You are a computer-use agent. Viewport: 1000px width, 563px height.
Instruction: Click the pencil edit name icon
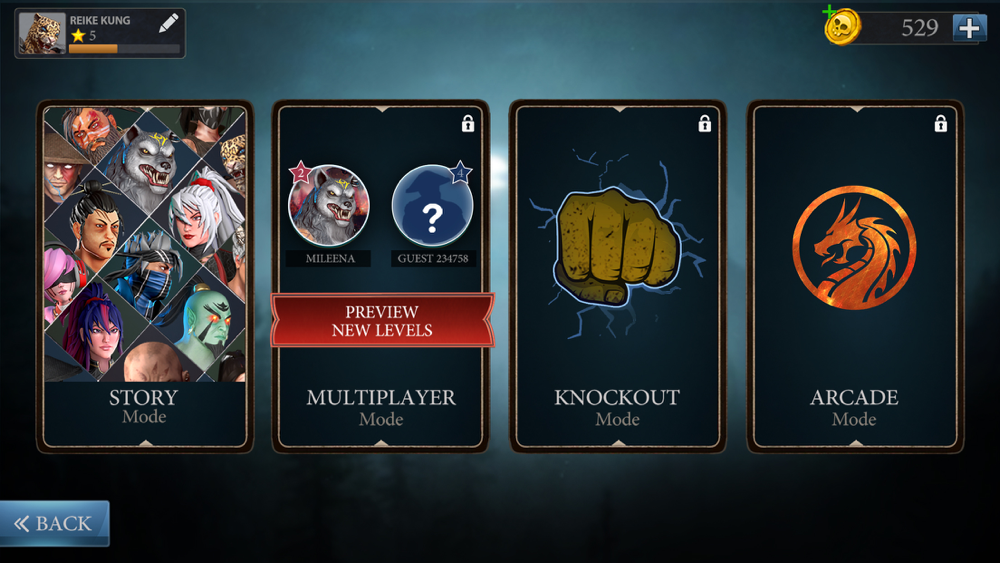coord(168,24)
